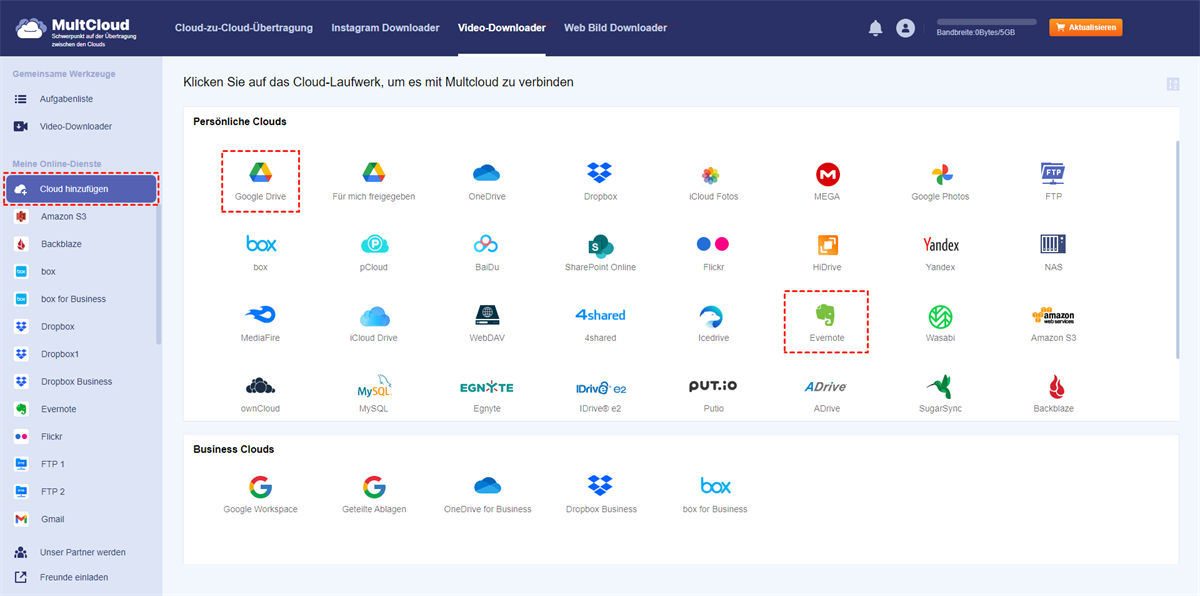Viewport: 1200px width, 596px height.
Task: Add MediaFire cloud
Action: [261, 315]
